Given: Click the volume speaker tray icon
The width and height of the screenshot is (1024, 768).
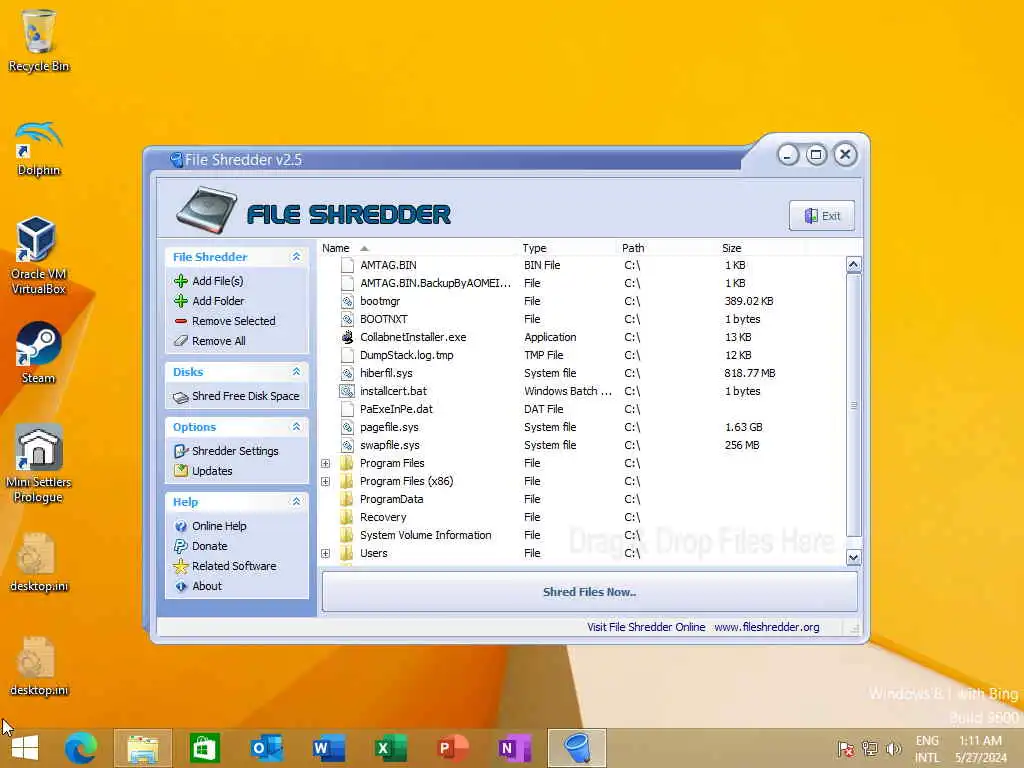Looking at the screenshot, I should pos(893,748).
